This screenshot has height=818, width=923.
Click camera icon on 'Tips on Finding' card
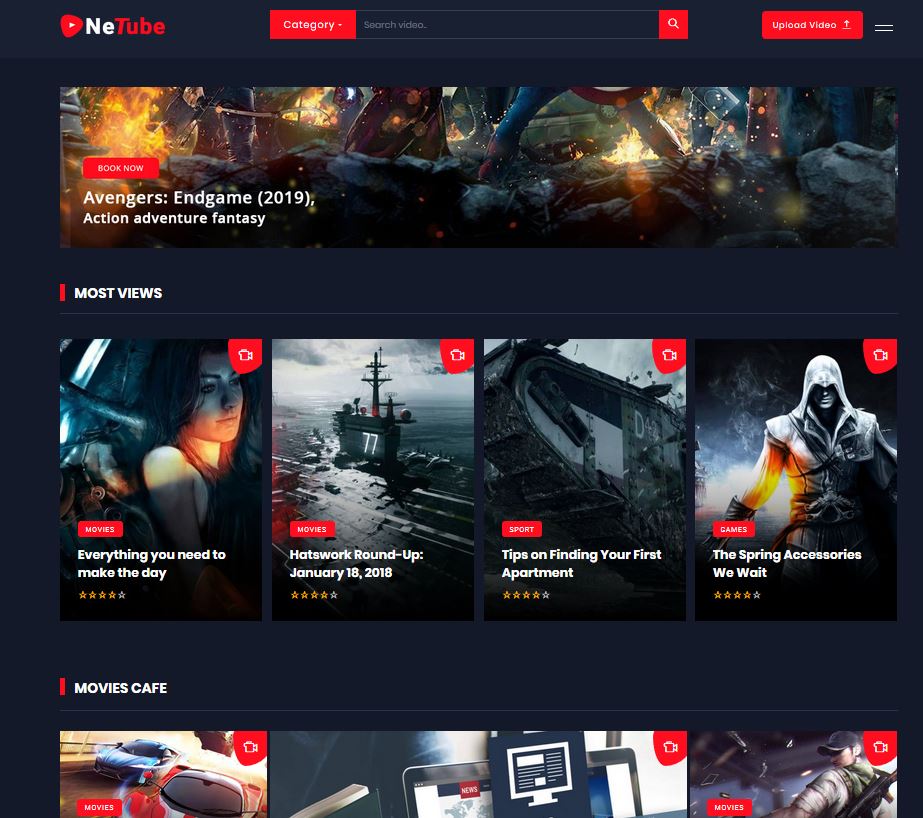669,355
